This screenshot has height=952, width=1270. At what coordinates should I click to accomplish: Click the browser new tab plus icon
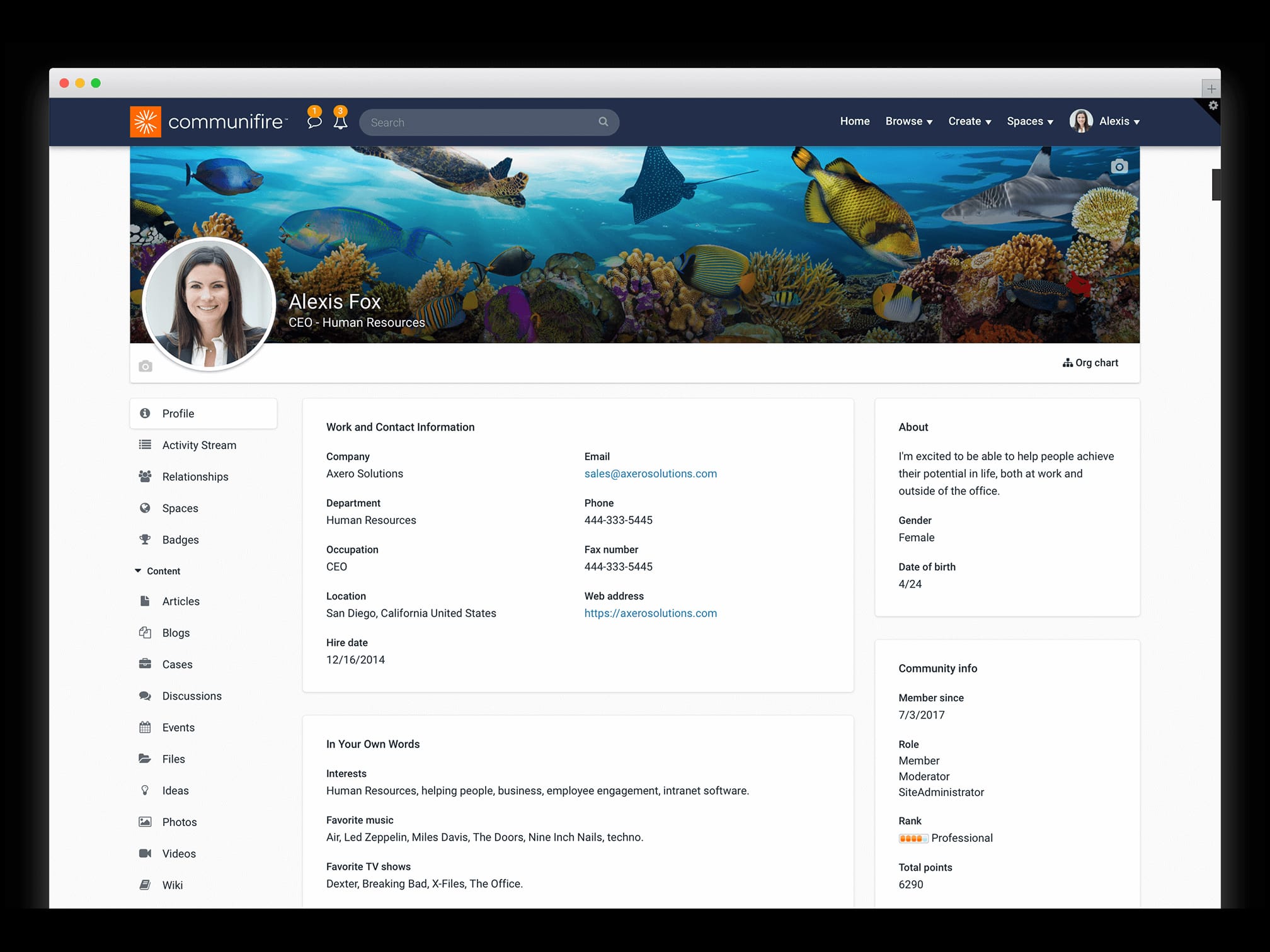click(1211, 89)
